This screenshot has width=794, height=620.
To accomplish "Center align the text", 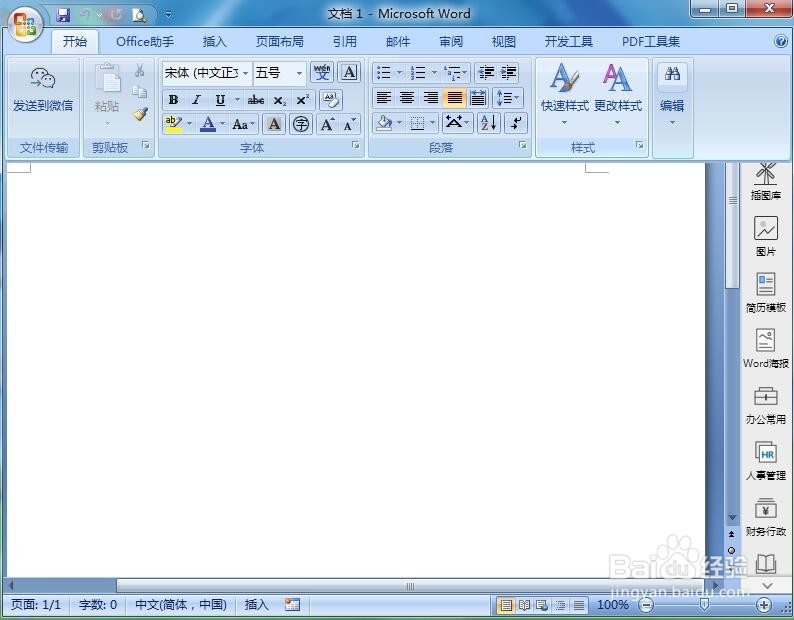I will (x=407, y=98).
